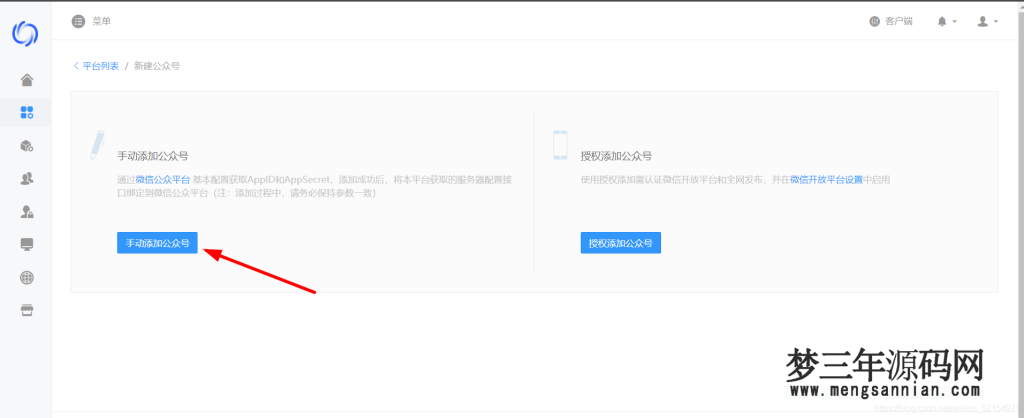Click the 菜单 label in header
1024x418 pixels.
click(x=102, y=22)
